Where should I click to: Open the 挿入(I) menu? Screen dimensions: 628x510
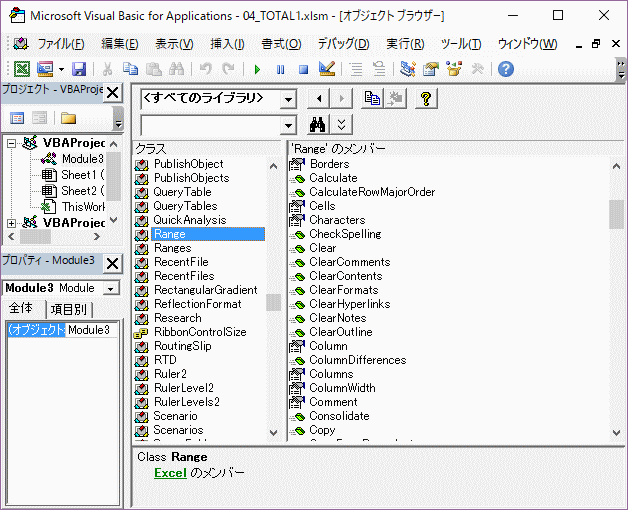(x=227, y=44)
